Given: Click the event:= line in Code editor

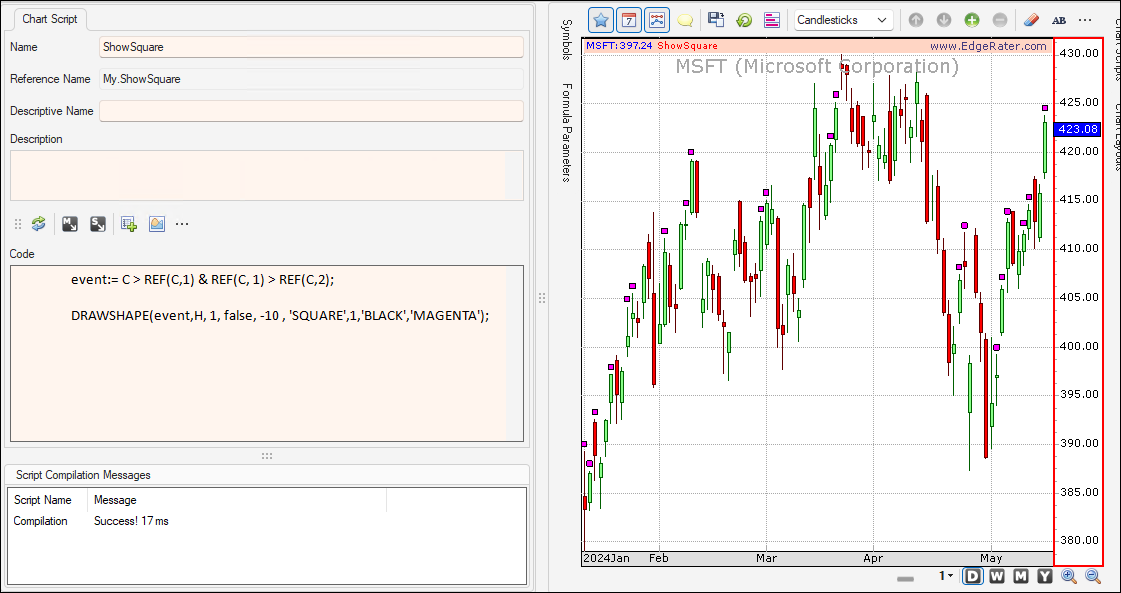Looking at the screenshot, I should pos(202,280).
